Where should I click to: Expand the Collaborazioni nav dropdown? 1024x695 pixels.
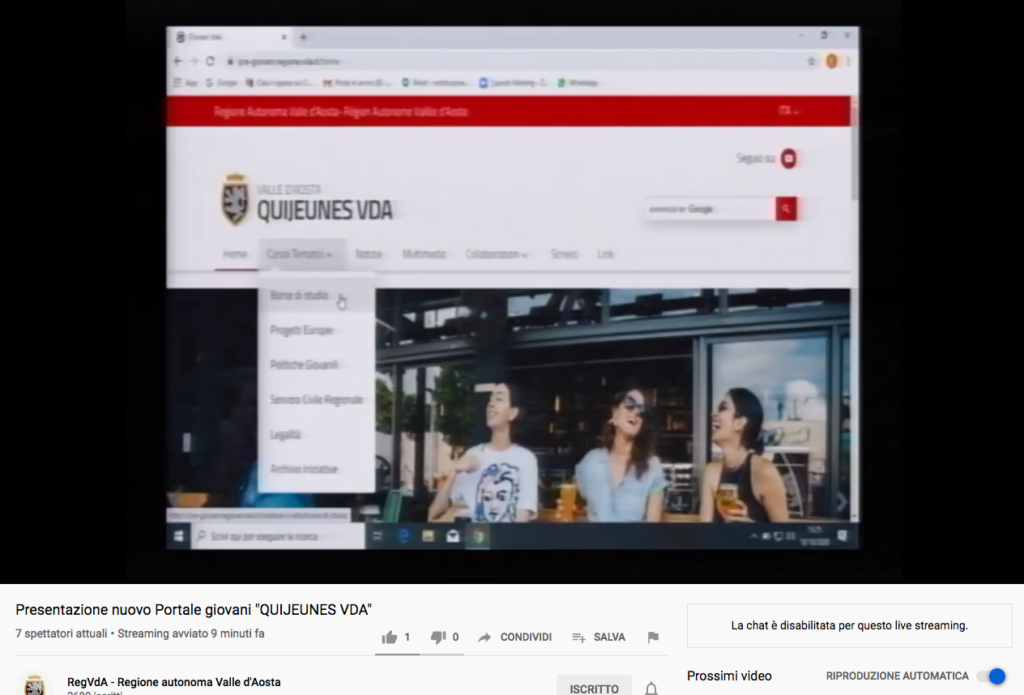click(x=496, y=254)
